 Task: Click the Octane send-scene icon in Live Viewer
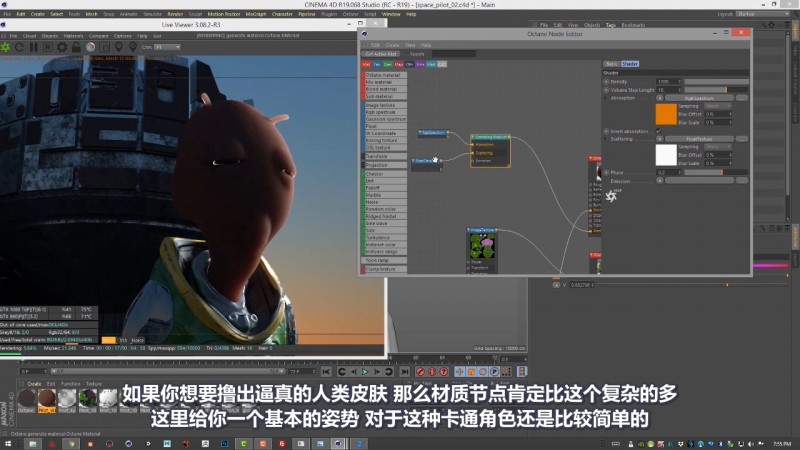click(x=6, y=47)
